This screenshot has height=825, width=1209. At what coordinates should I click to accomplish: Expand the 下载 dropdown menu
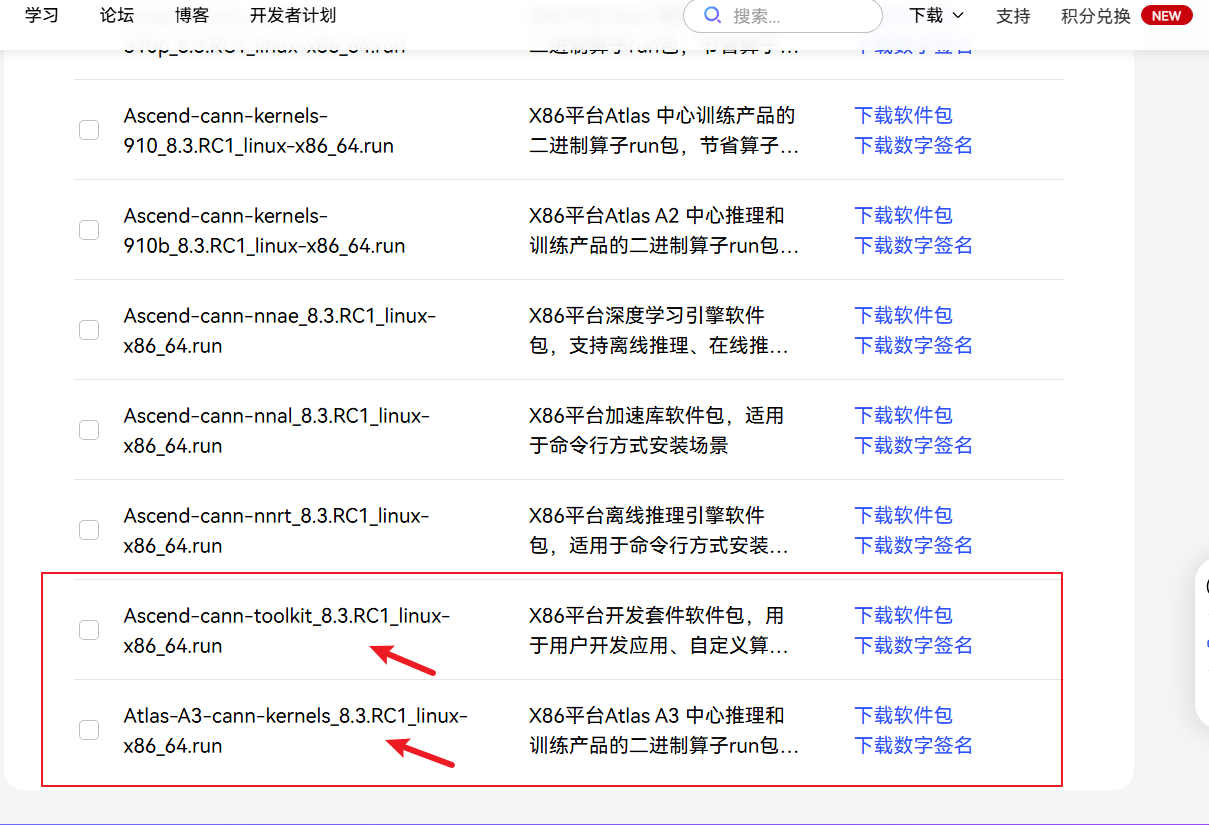pyautogui.click(x=936, y=15)
